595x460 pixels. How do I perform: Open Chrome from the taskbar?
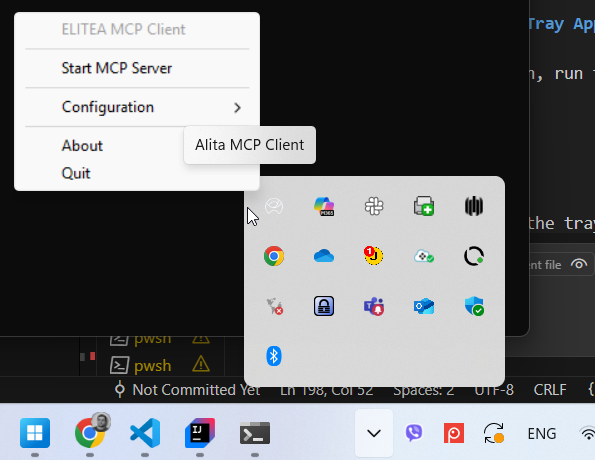(90, 432)
